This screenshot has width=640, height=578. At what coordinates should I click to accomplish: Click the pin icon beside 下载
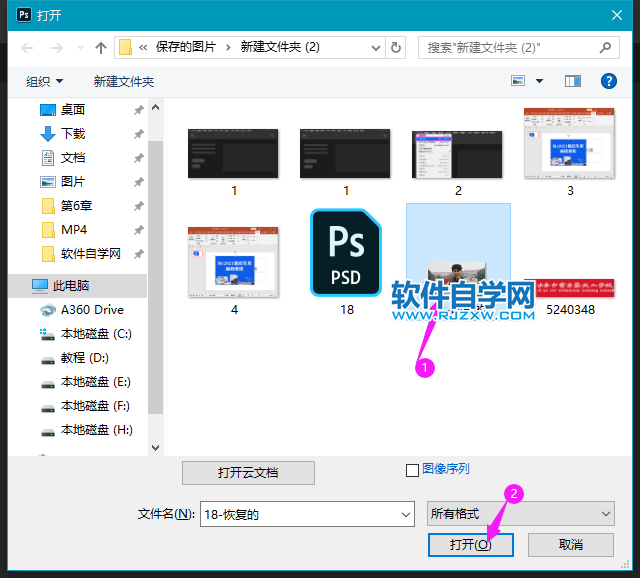(139, 133)
